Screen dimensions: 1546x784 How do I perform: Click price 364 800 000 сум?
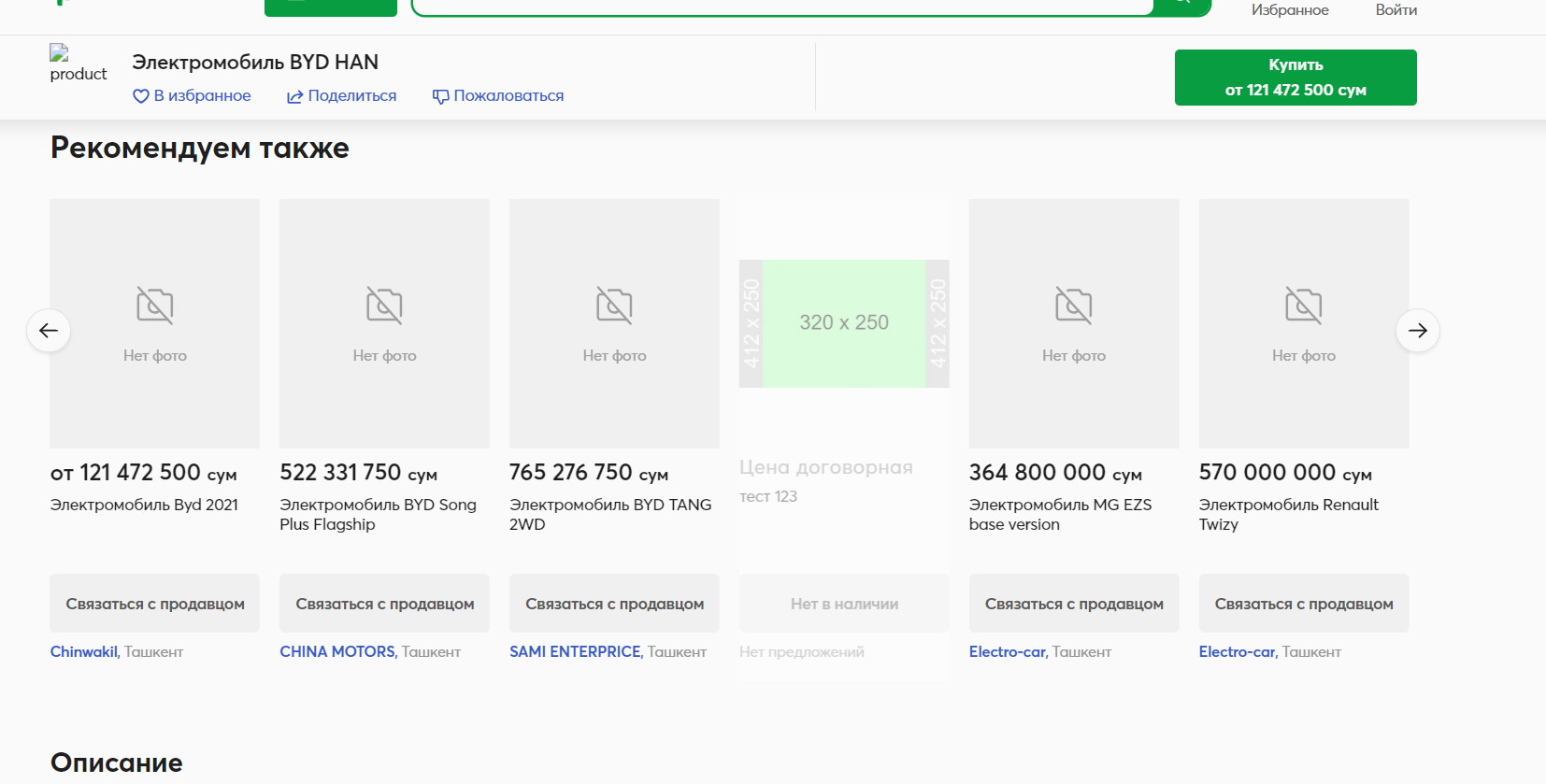(x=1055, y=473)
